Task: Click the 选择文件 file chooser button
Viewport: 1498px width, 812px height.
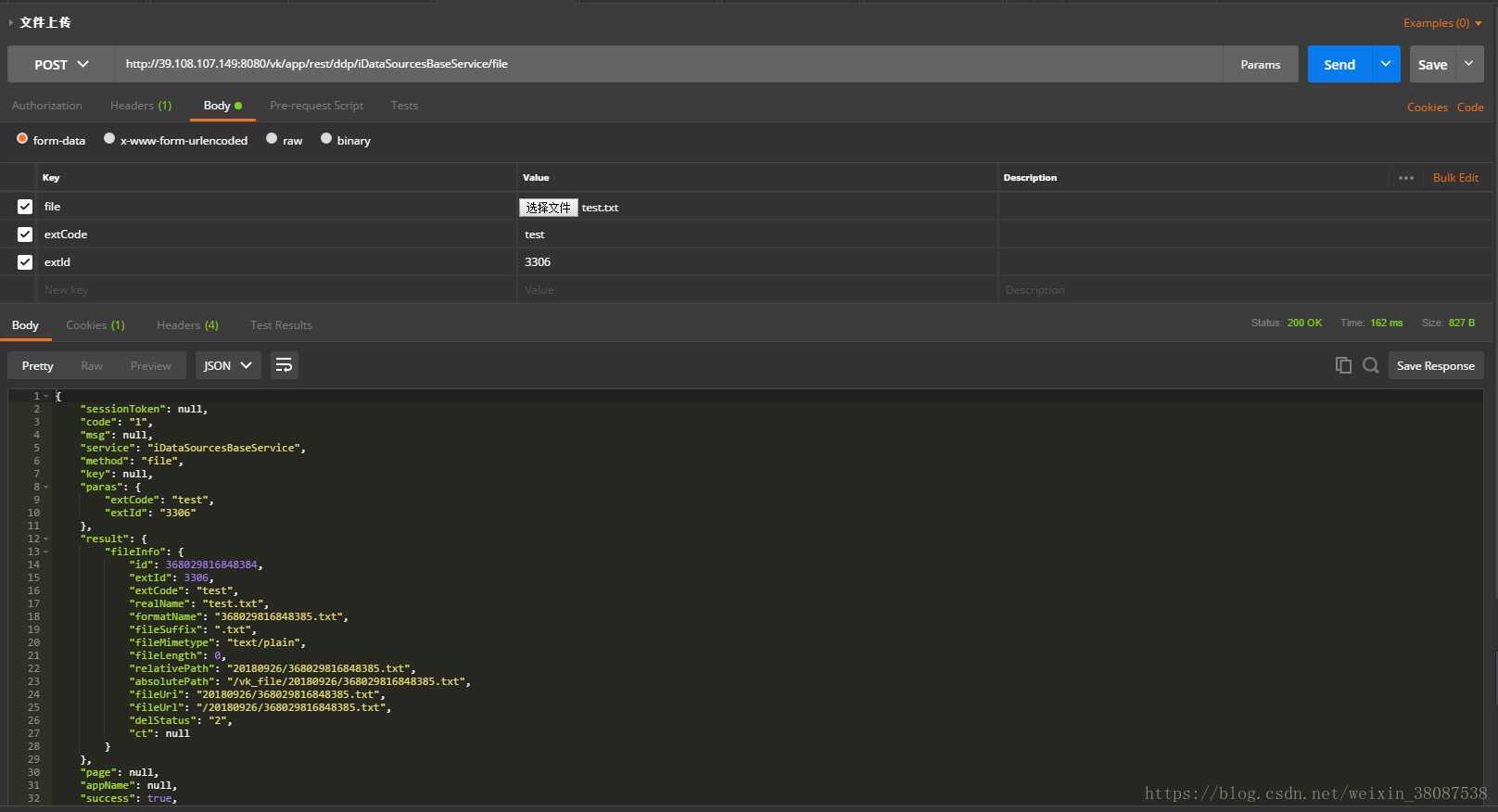Action: [548, 208]
